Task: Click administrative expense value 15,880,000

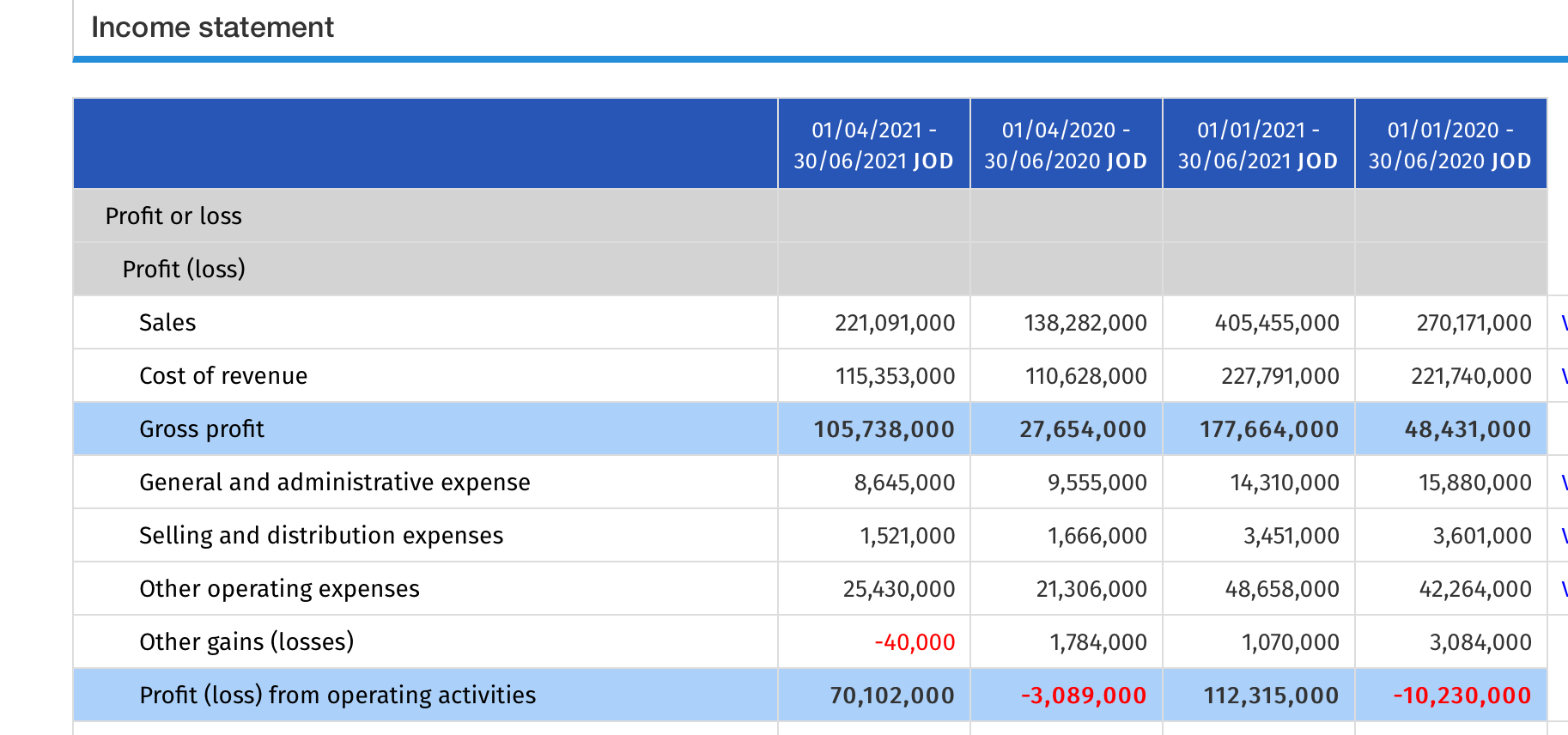Action: [x=1475, y=483]
